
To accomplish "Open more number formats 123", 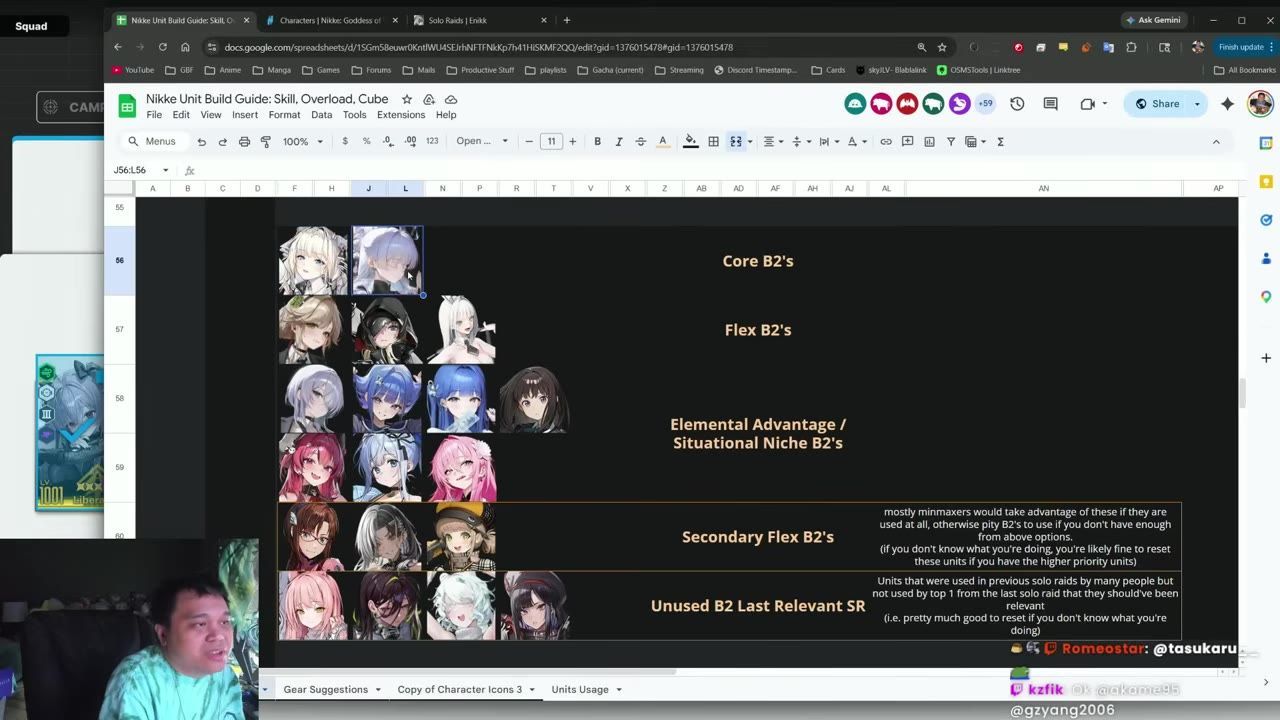I will click(x=432, y=142).
